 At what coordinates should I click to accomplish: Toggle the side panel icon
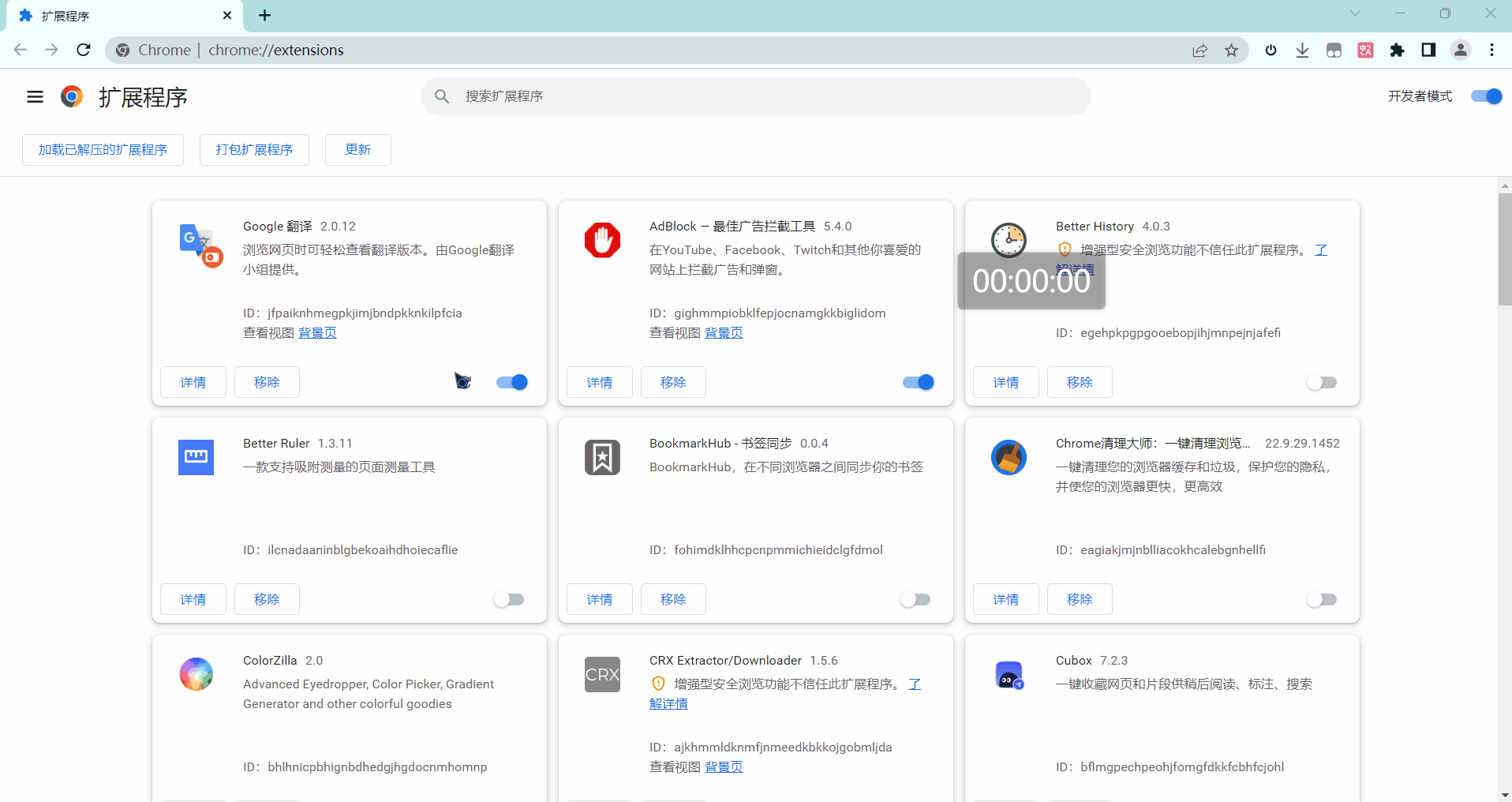click(x=1428, y=51)
